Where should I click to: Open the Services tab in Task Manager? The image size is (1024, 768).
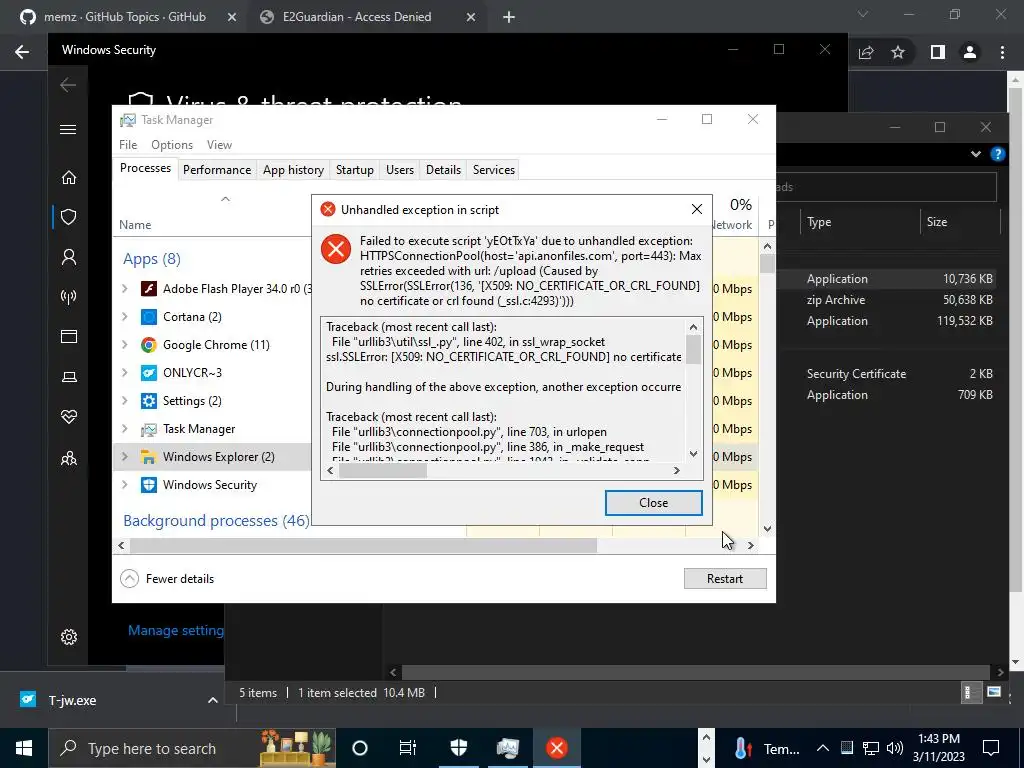click(x=494, y=170)
